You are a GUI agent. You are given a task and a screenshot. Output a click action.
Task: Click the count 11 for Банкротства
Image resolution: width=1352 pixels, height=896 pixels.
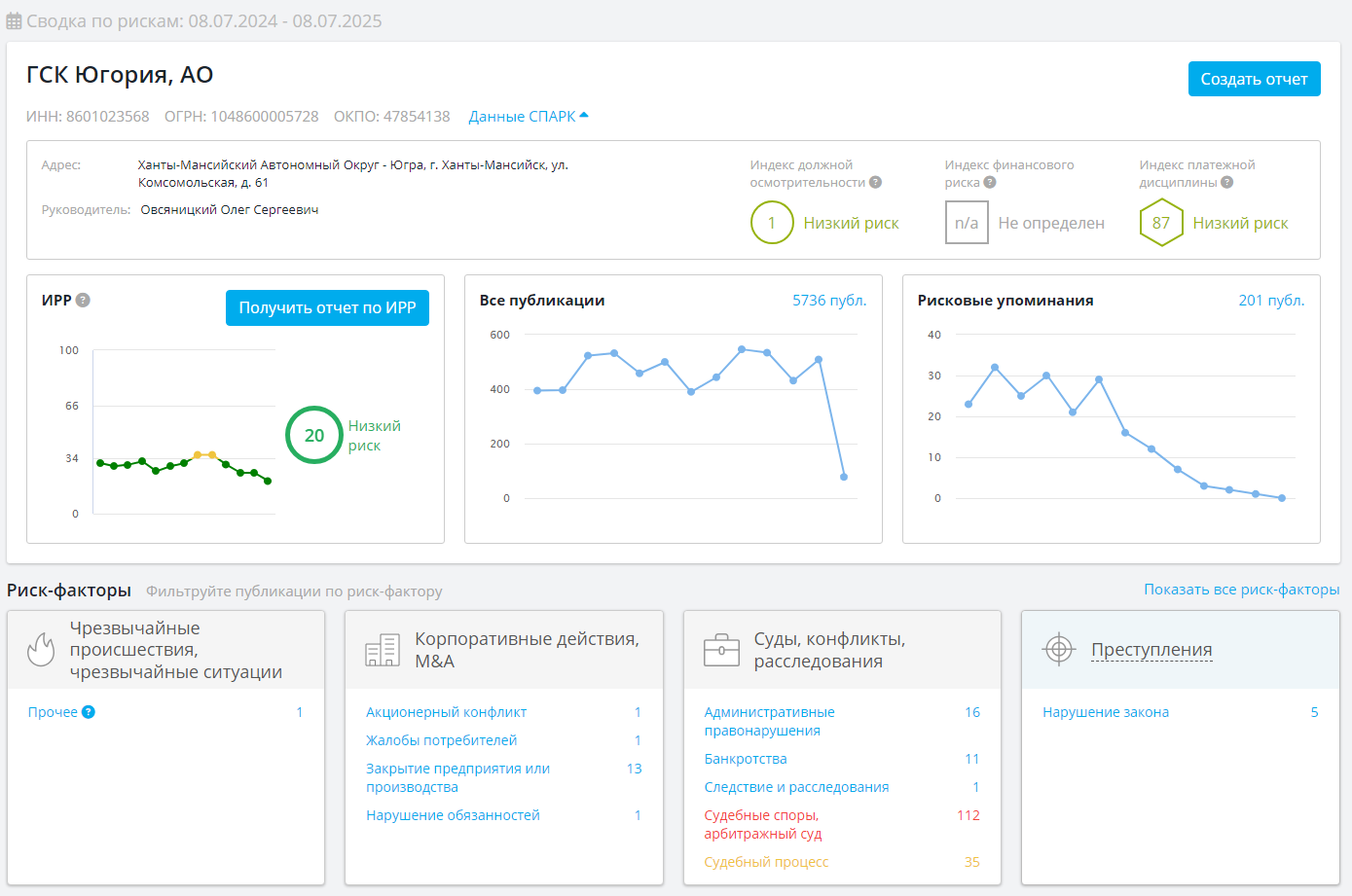tap(972, 759)
